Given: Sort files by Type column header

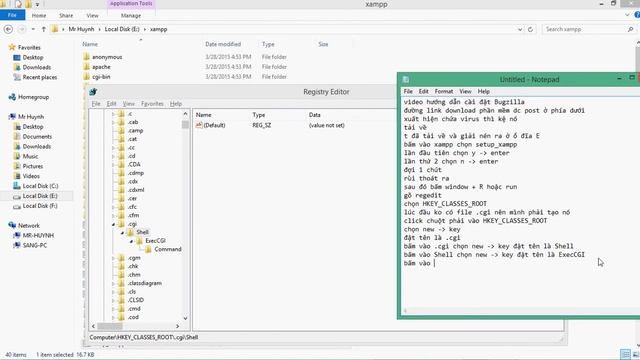Looking at the screenshot, I should 268,44.
